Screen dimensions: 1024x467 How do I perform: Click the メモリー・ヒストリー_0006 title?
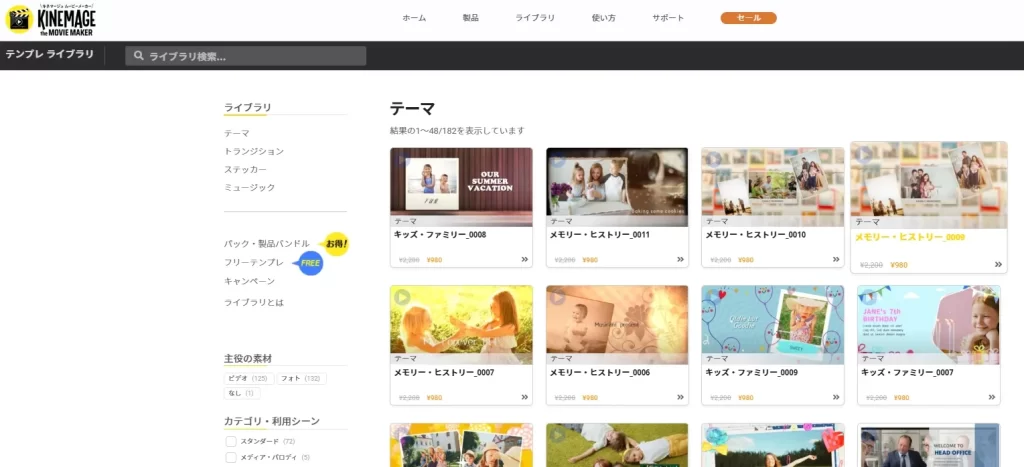coord(600,372)
